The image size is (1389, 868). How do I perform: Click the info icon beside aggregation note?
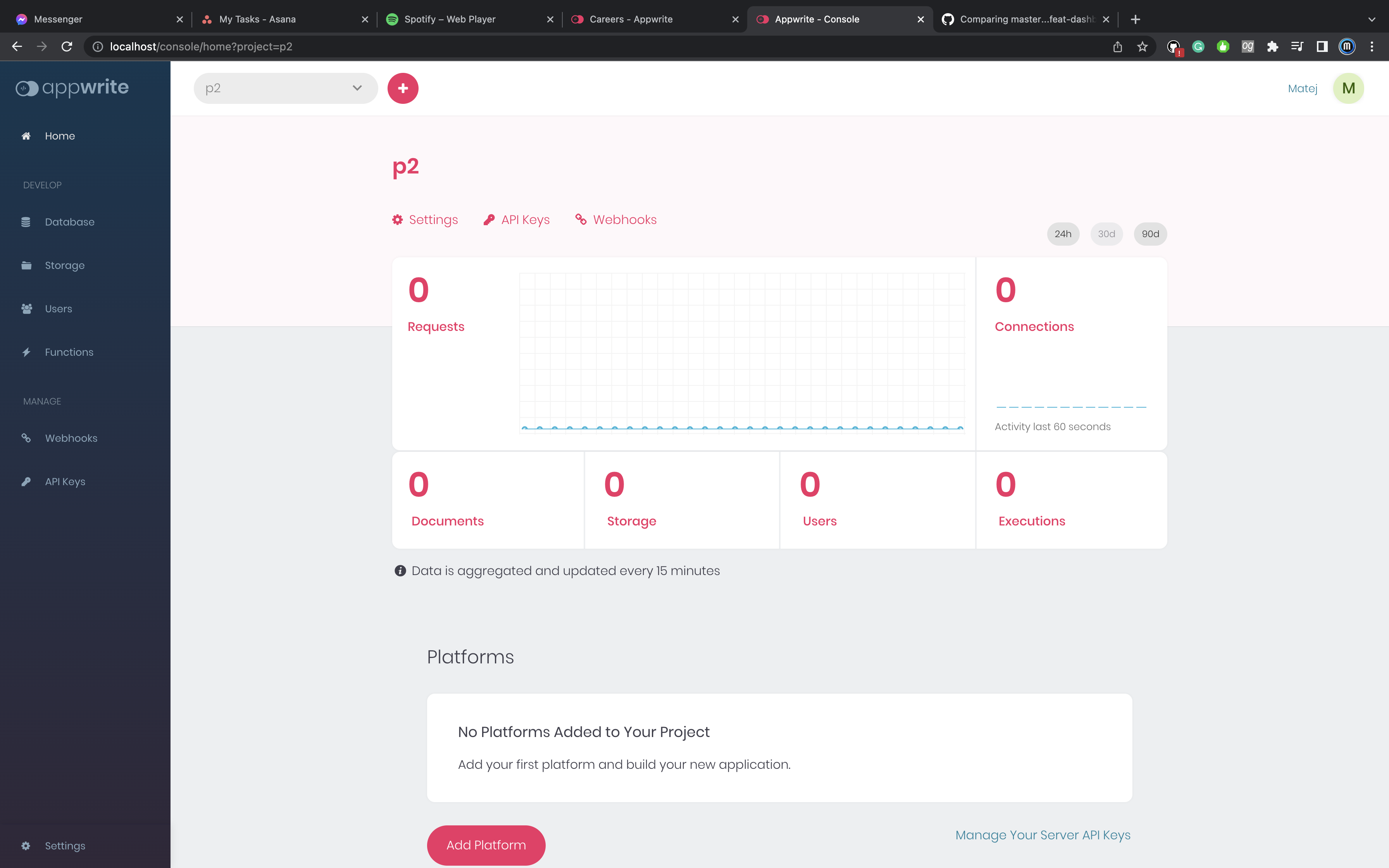point(400,571)
